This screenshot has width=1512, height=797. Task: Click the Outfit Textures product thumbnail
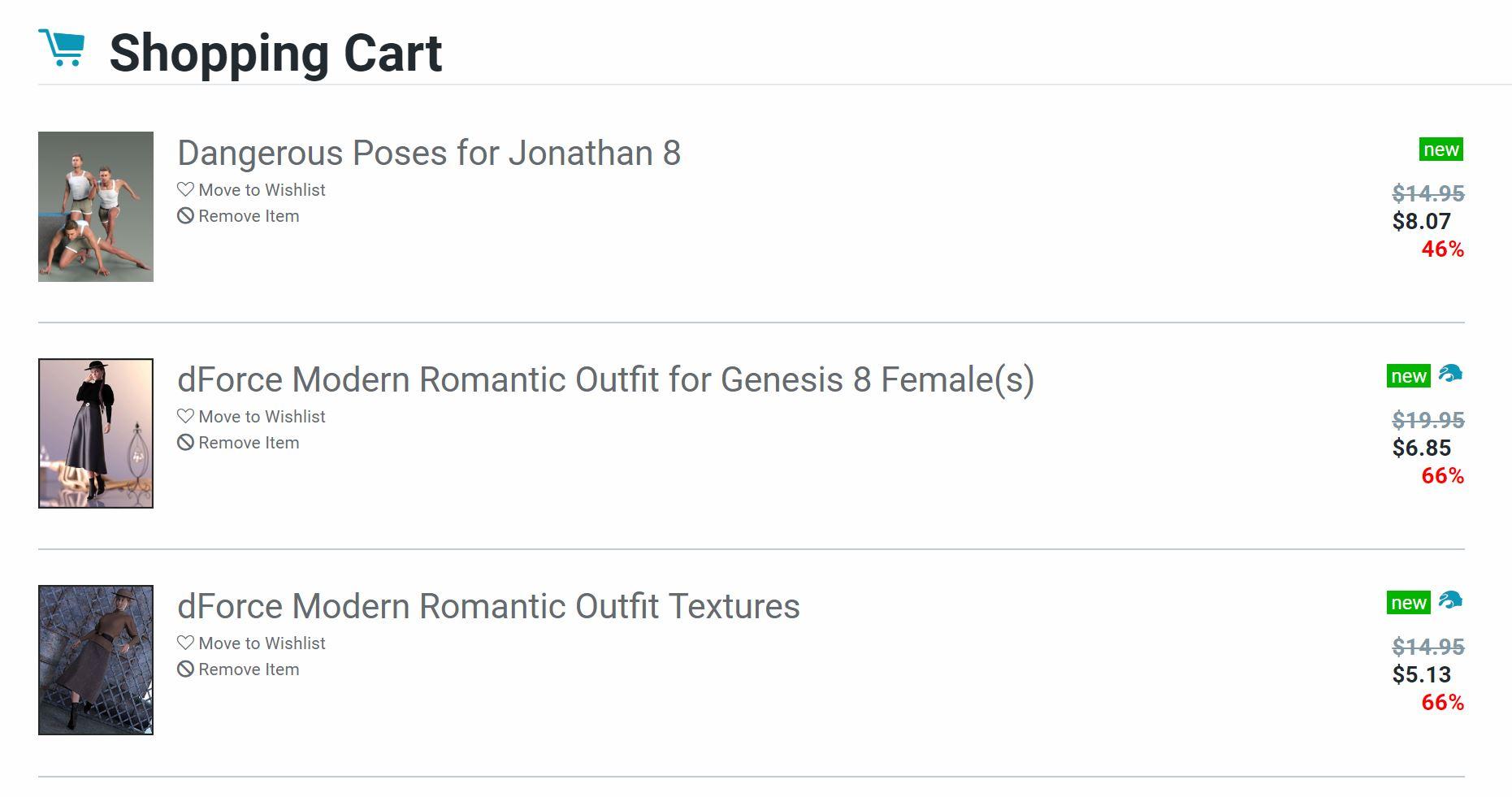coord(96,660)
